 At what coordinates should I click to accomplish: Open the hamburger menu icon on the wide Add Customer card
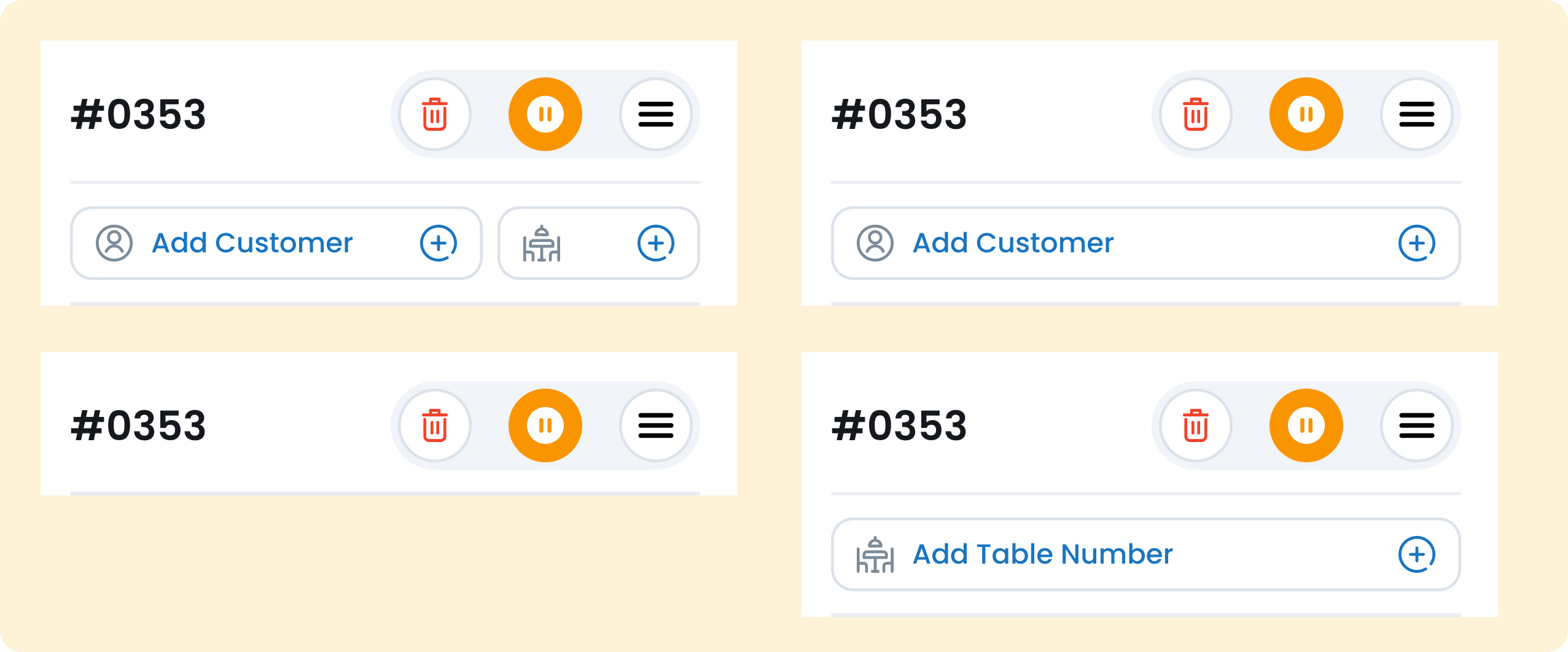tap(1417, 114)
